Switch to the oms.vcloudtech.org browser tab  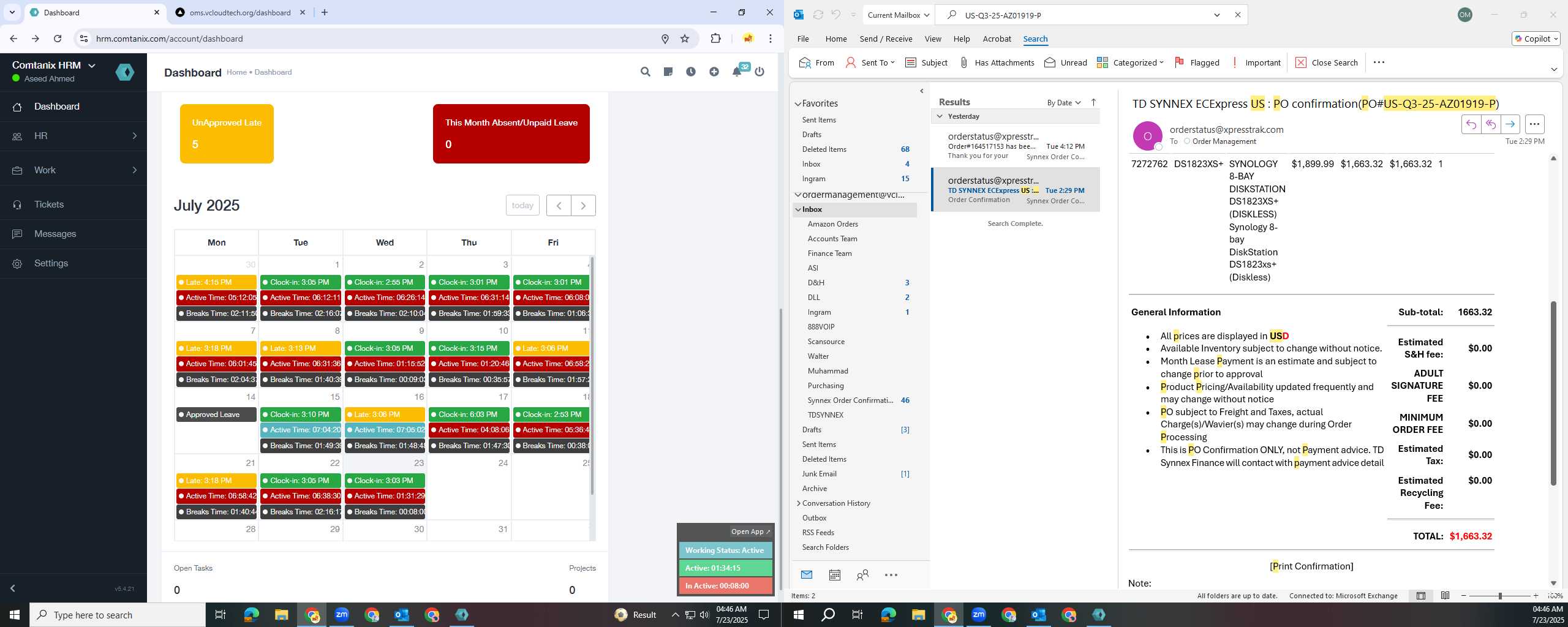coord(240,12)
